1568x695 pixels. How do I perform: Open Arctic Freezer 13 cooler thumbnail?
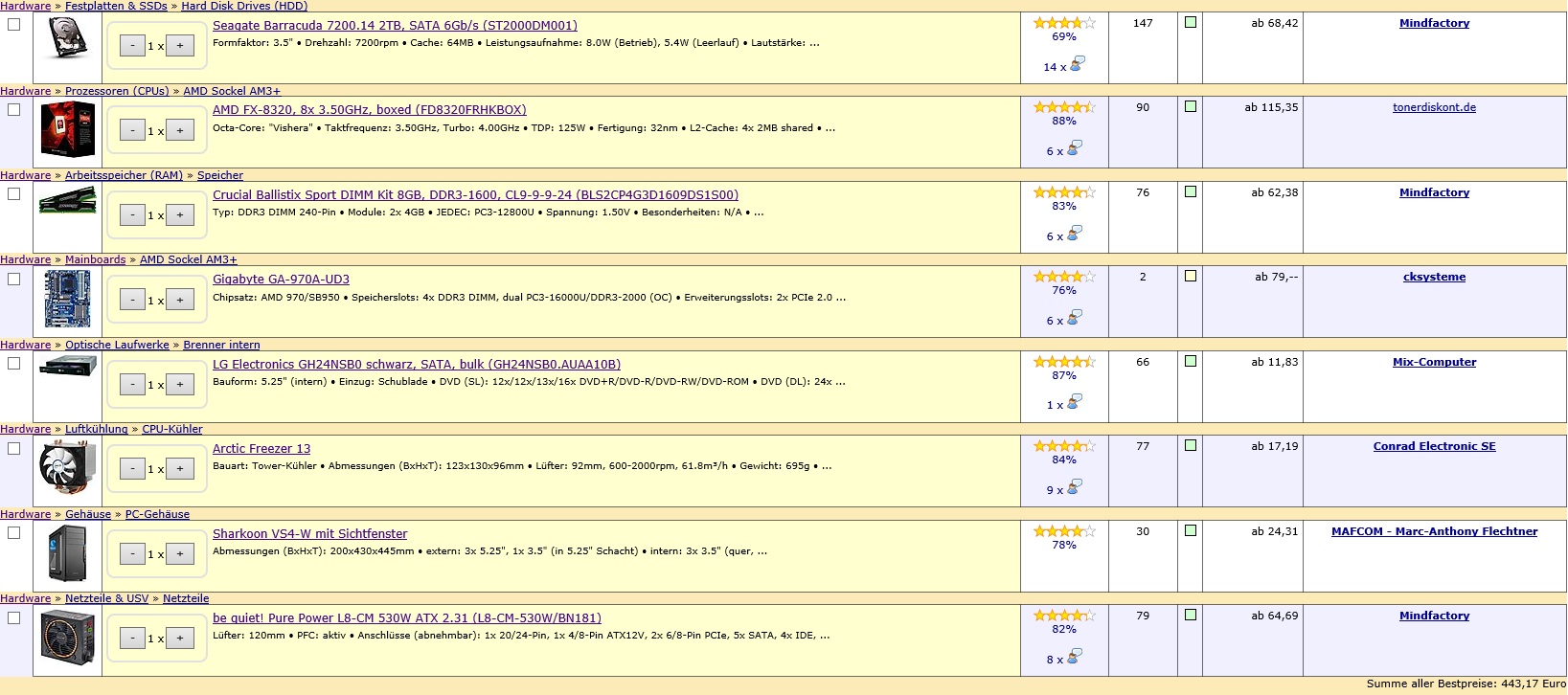pos(67,467)
